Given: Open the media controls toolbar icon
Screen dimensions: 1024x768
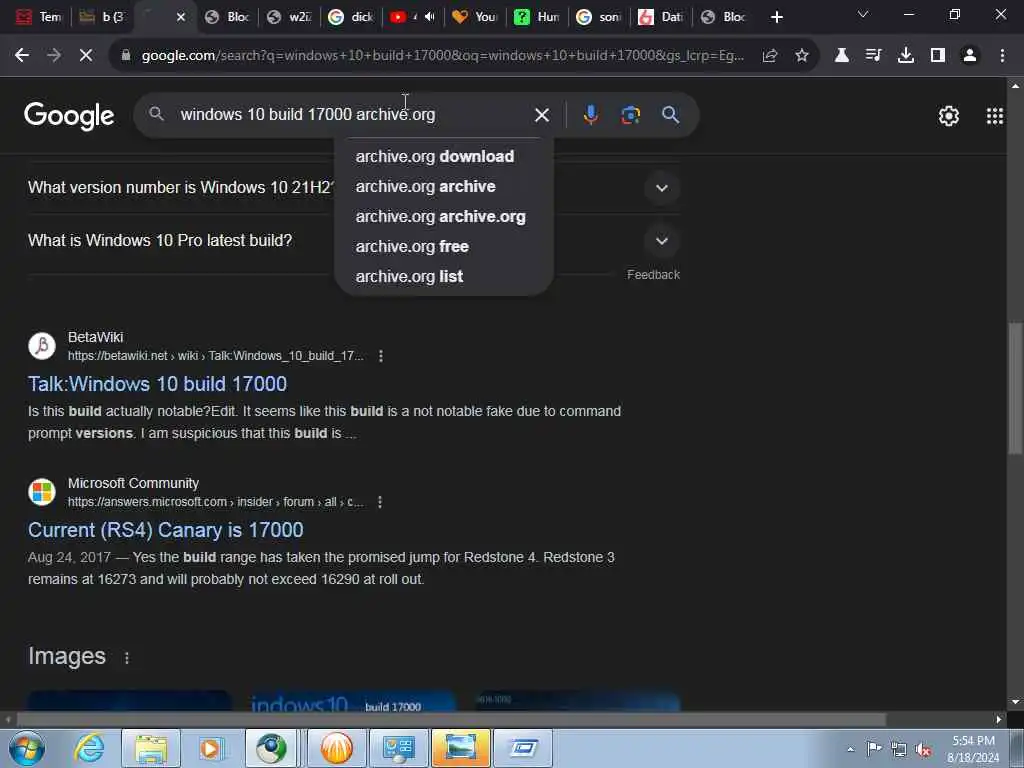Looking at the screenshot, I should pyautogui.click(x=873, y=56).
